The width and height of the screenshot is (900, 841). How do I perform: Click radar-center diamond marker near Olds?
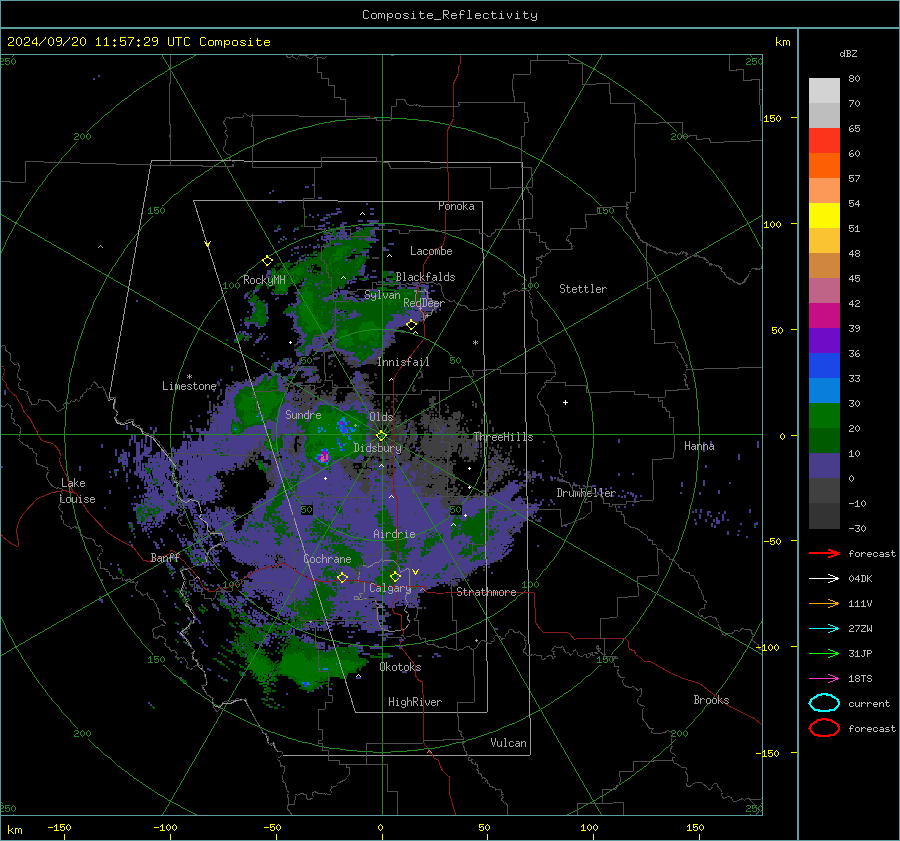[381, 436]
